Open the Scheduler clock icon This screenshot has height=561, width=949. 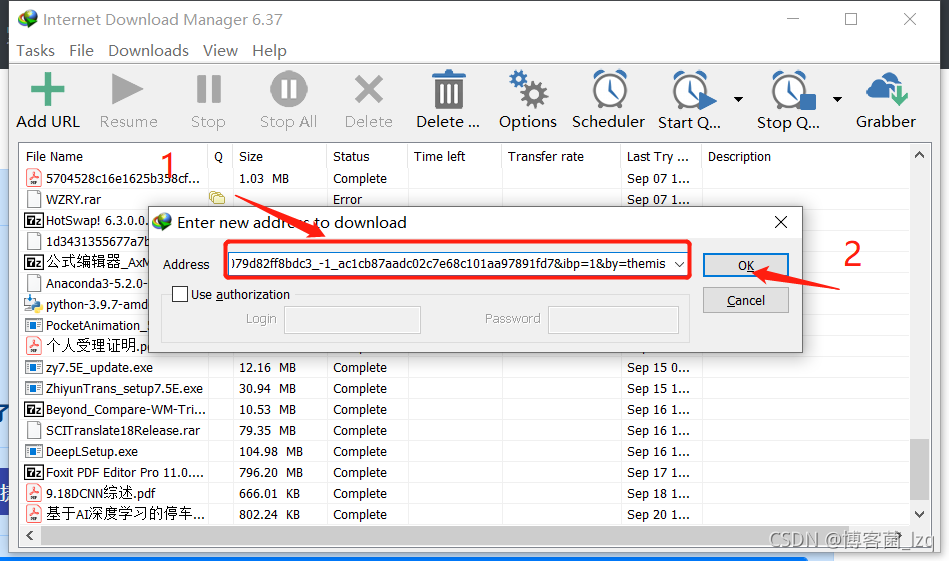tap(609, 89)
